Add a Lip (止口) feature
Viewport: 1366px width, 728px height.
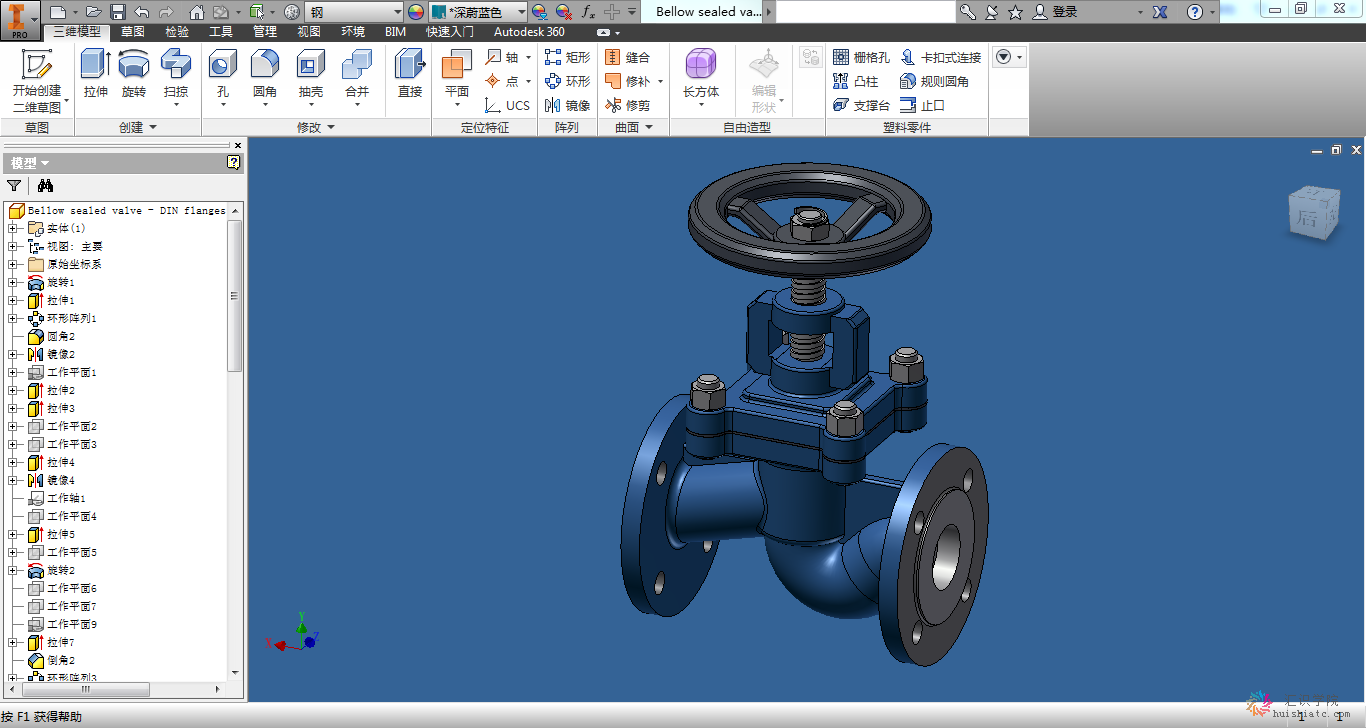pos(922,105)
